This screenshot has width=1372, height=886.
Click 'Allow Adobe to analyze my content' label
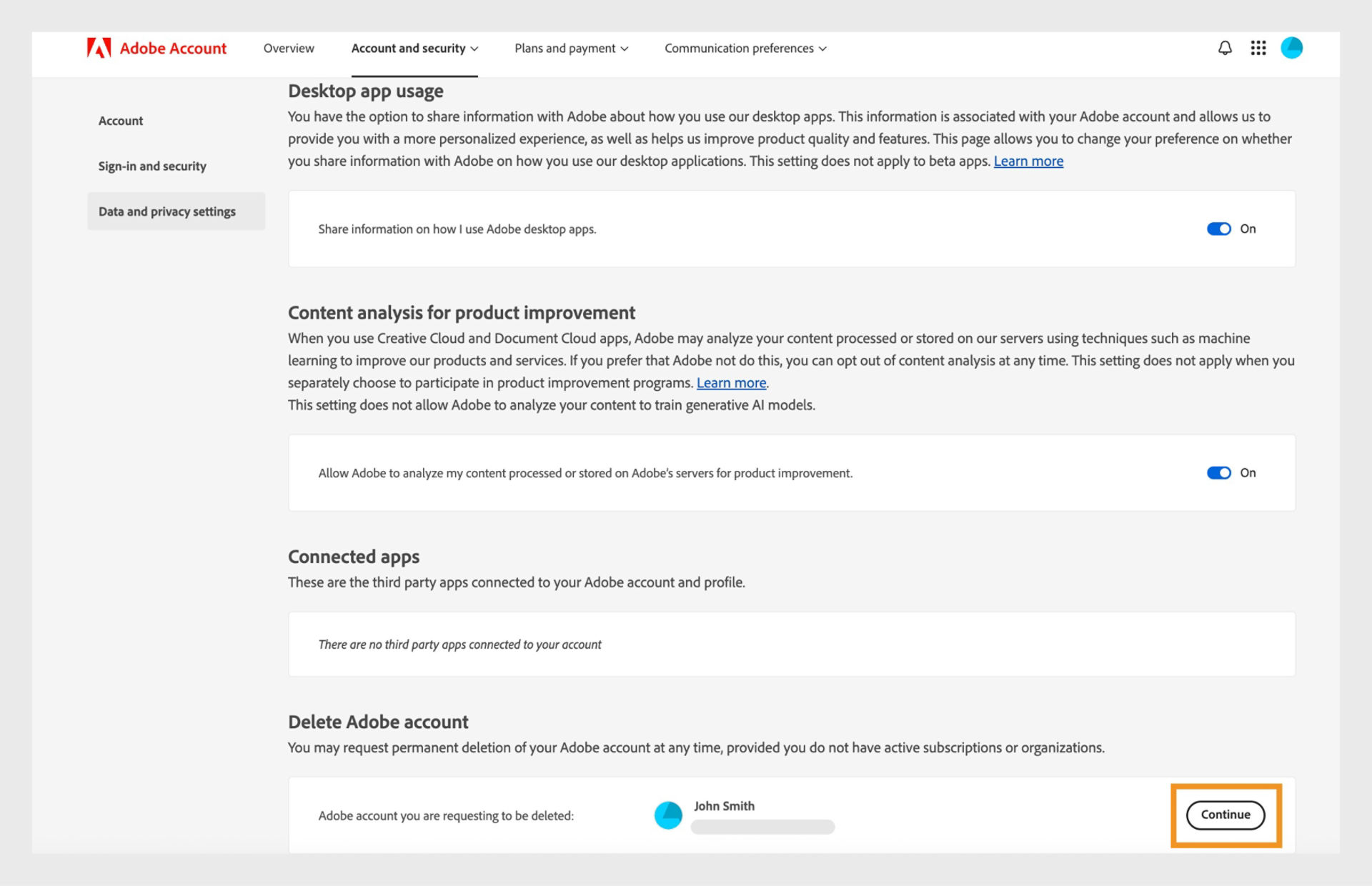pos(585,473)
